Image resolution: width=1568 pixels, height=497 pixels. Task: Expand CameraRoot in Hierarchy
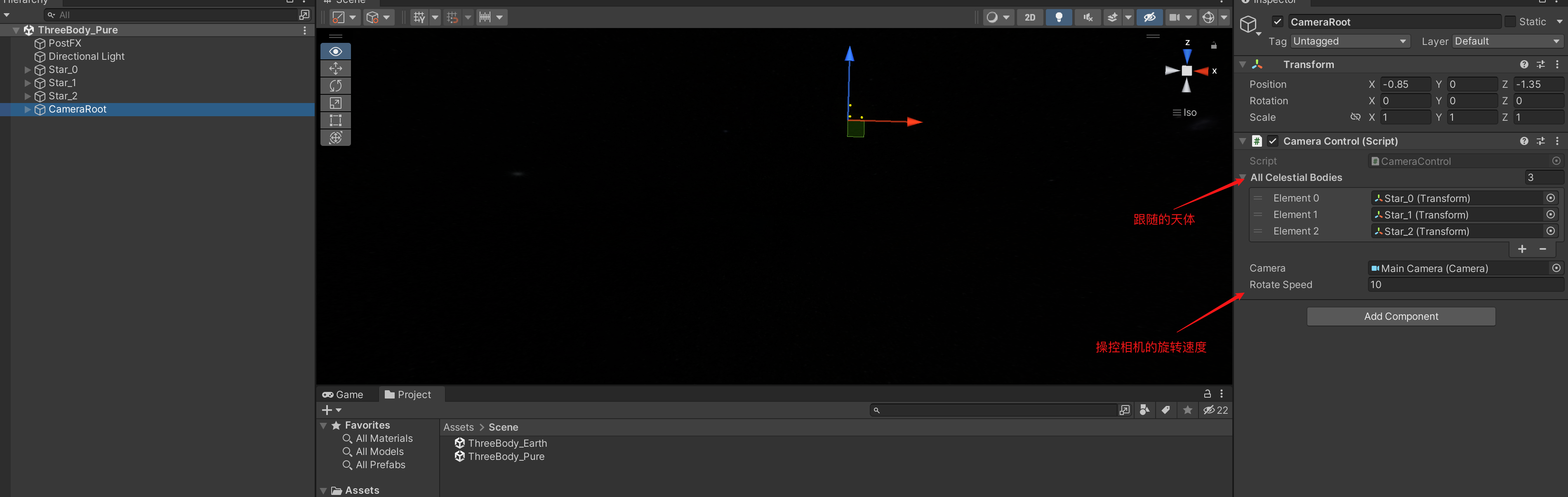(x=27, y=110)
